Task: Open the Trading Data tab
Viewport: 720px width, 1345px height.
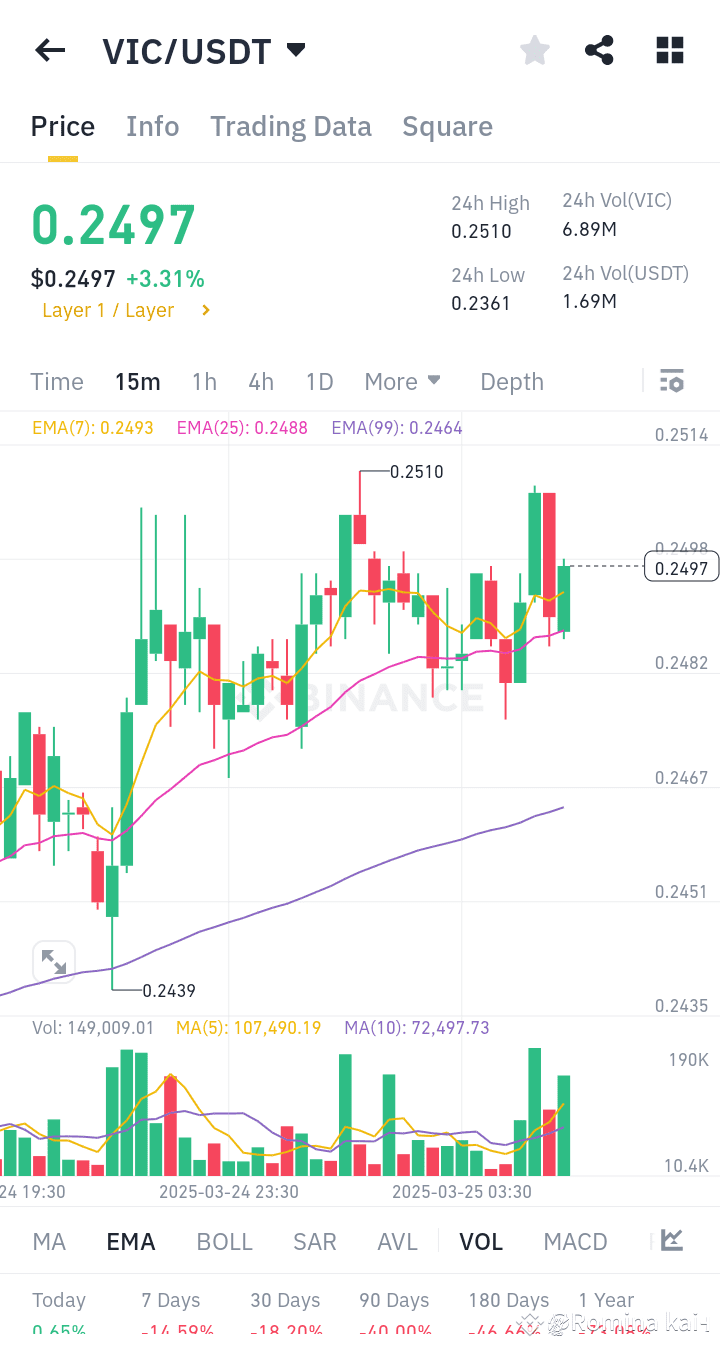Action: coord(290,126)
